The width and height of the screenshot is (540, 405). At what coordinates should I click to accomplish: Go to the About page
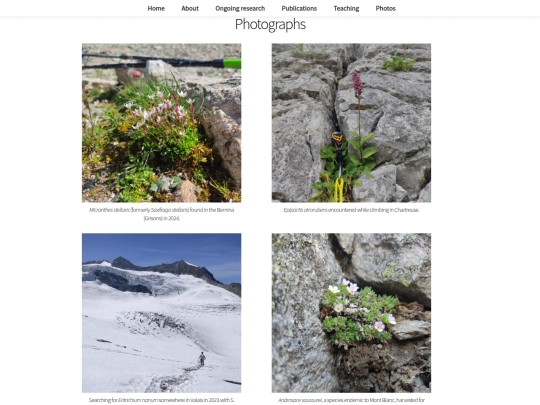(x=190, y=9)
